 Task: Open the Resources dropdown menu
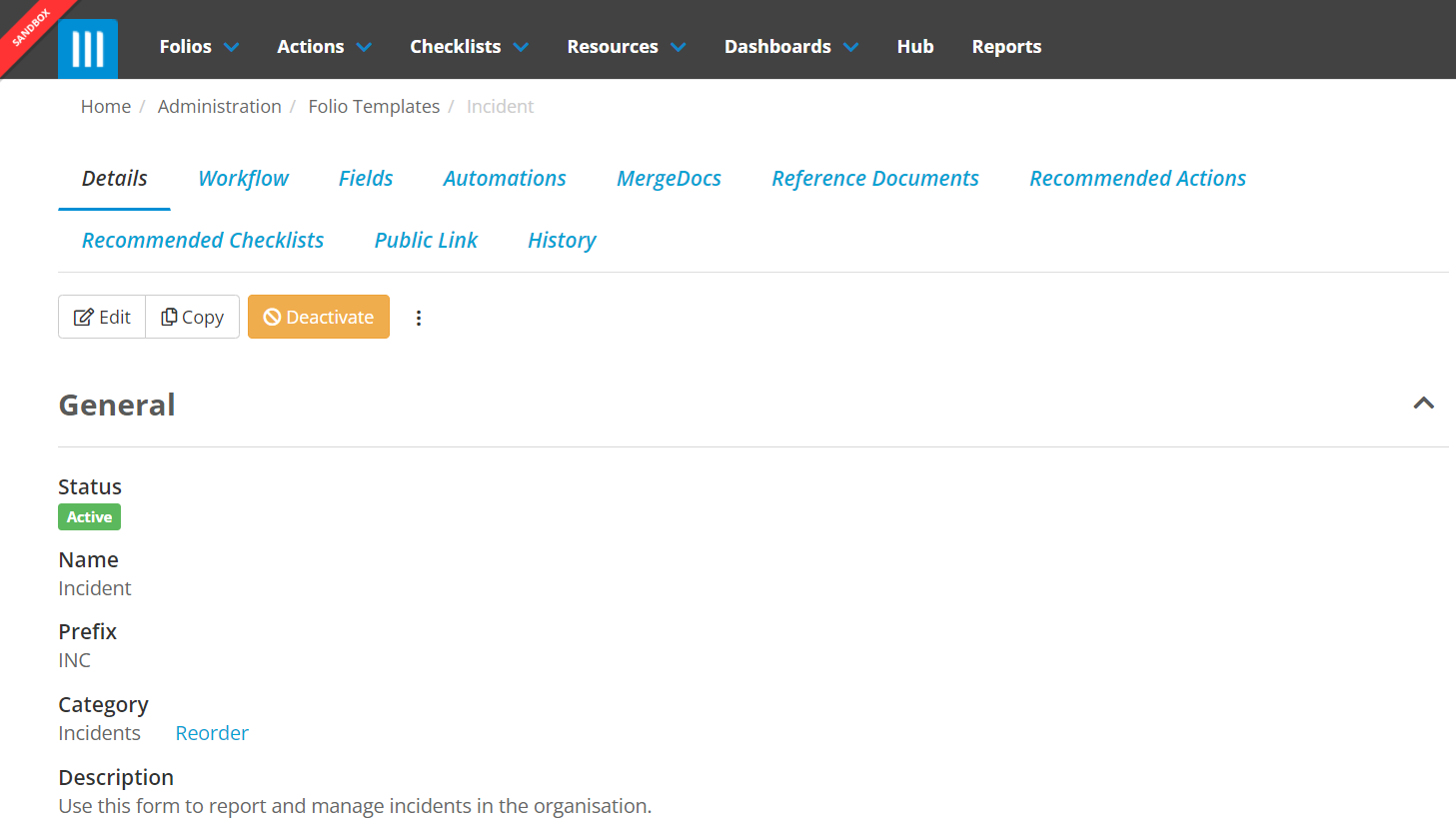coord(626,47)
